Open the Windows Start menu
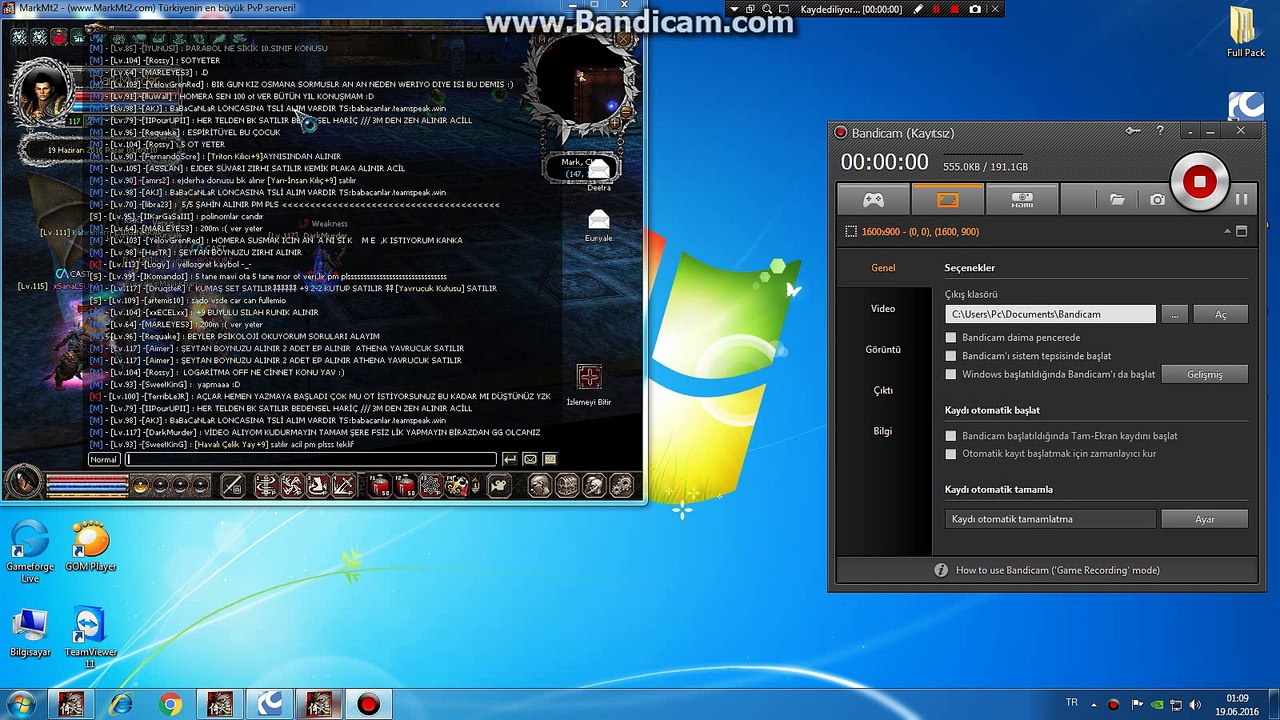The image size is (1280, 720). (21, 703)
